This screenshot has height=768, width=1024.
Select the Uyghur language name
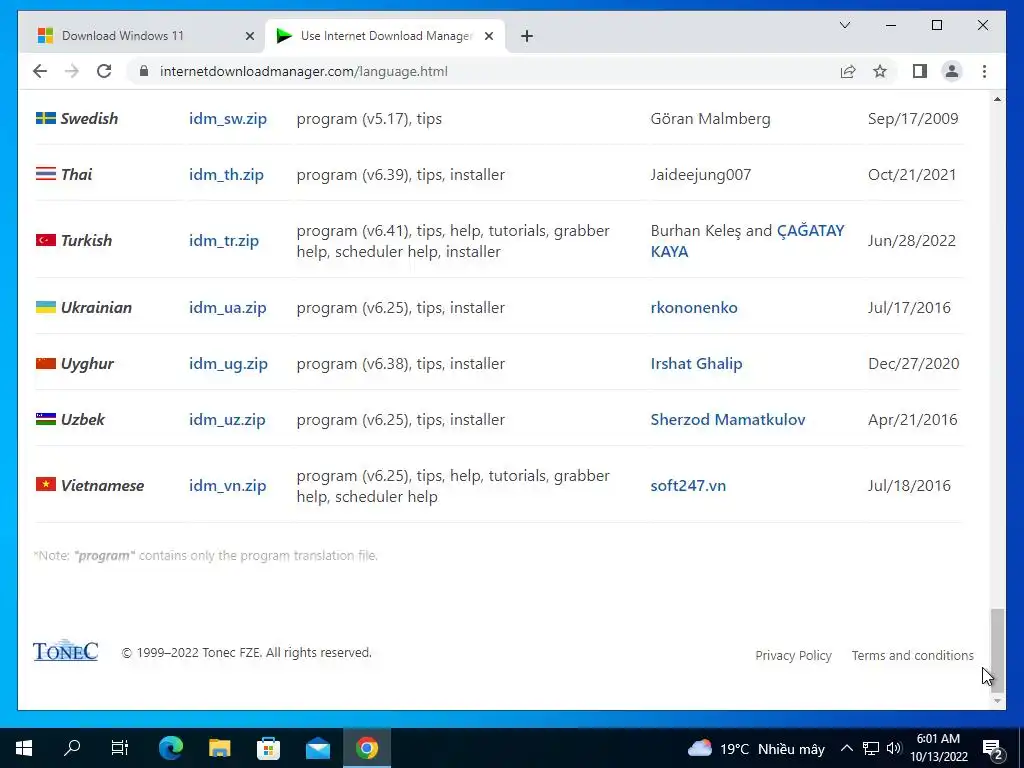click(87, 364)
